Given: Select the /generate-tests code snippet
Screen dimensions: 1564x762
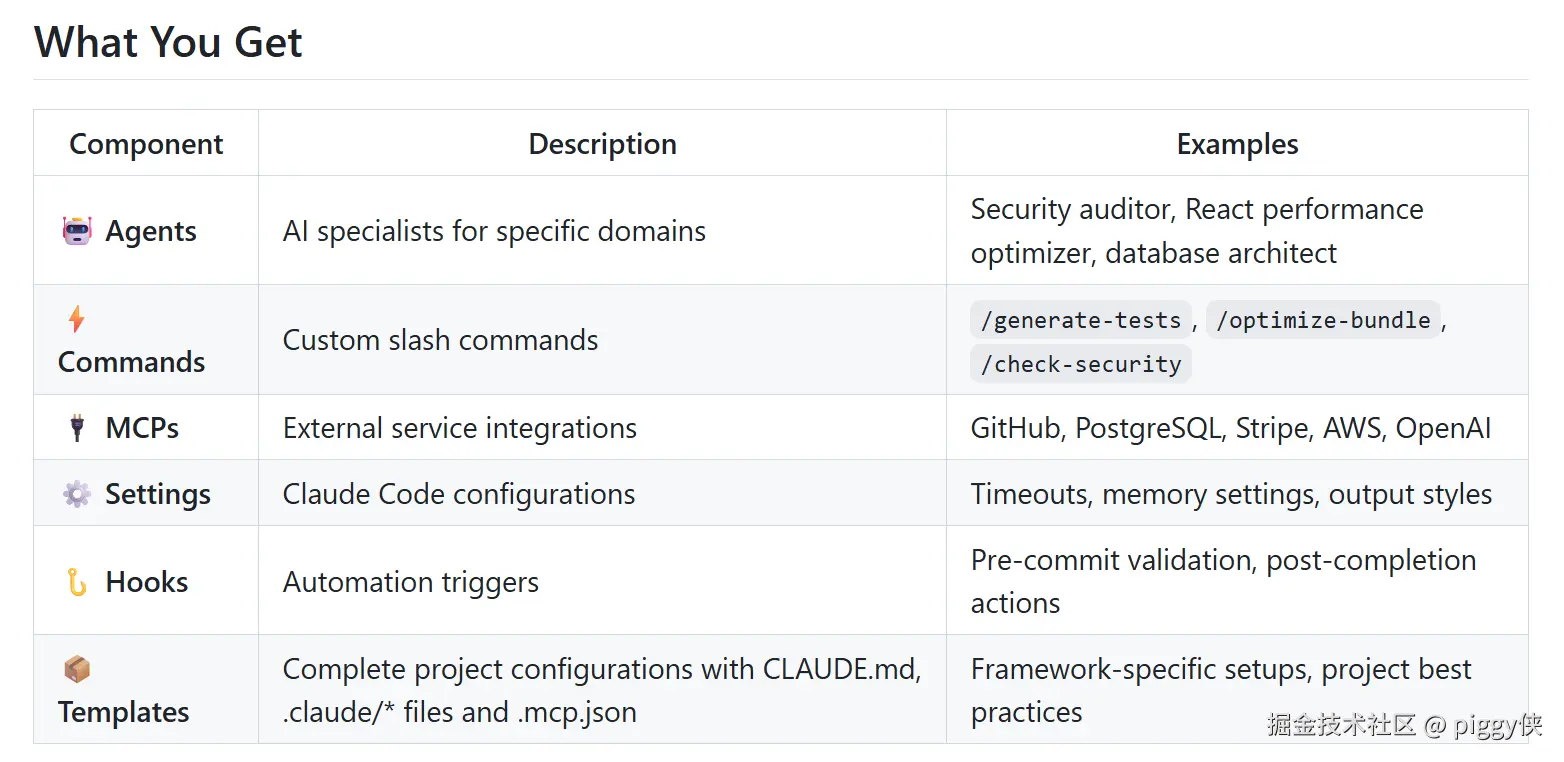Looking at the screenshot, I should click(x=1081, y=320).
